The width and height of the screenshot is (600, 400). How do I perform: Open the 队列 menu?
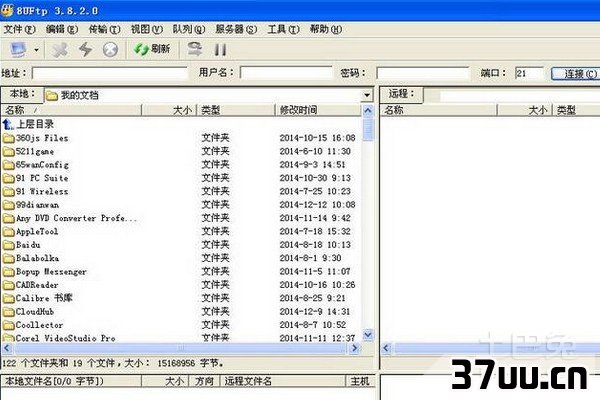[x=189, y=29]
